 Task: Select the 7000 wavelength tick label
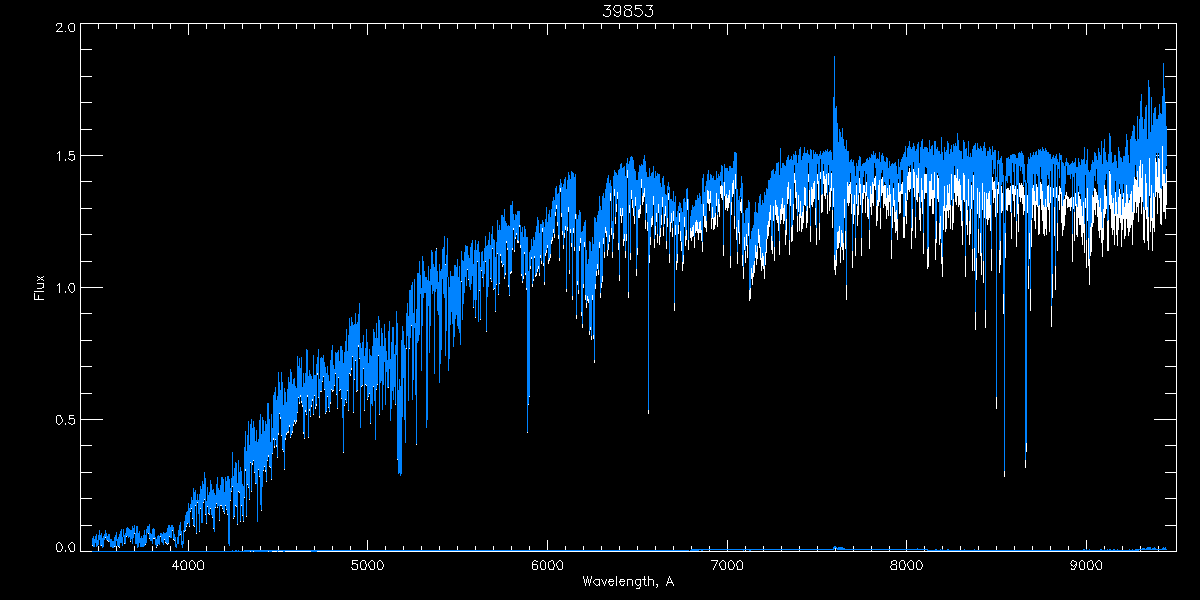[x=727, y=563]
